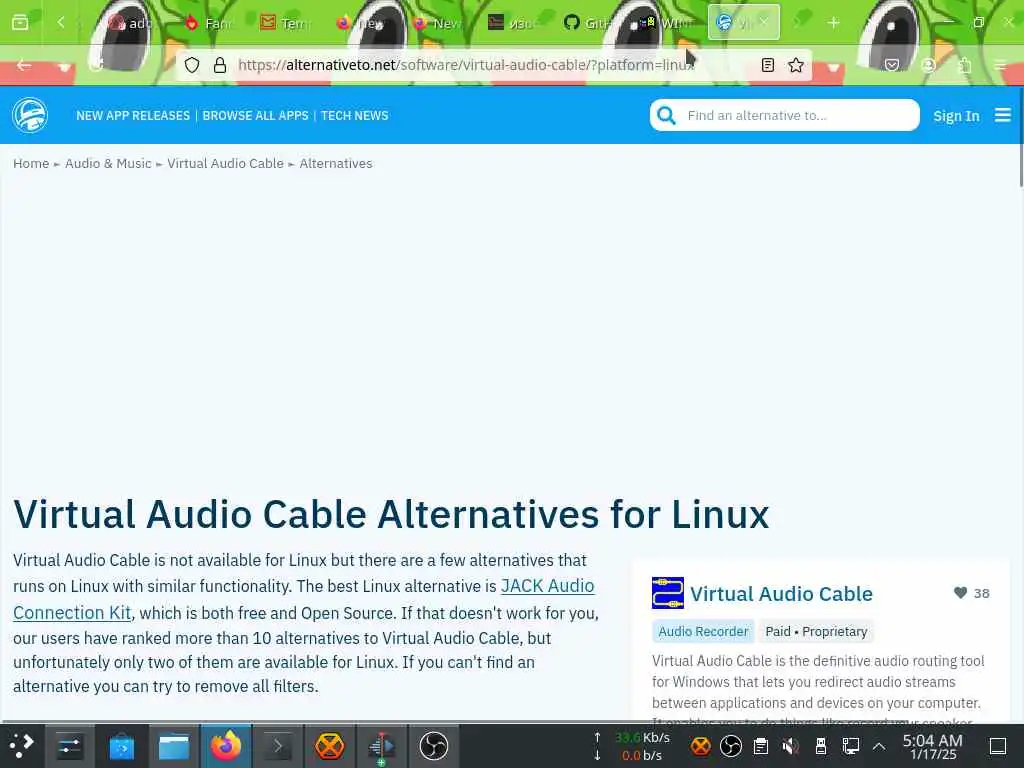1024x768 pixels.
Task: Open Firefox account menu
Action: click(x=929, y=65)
